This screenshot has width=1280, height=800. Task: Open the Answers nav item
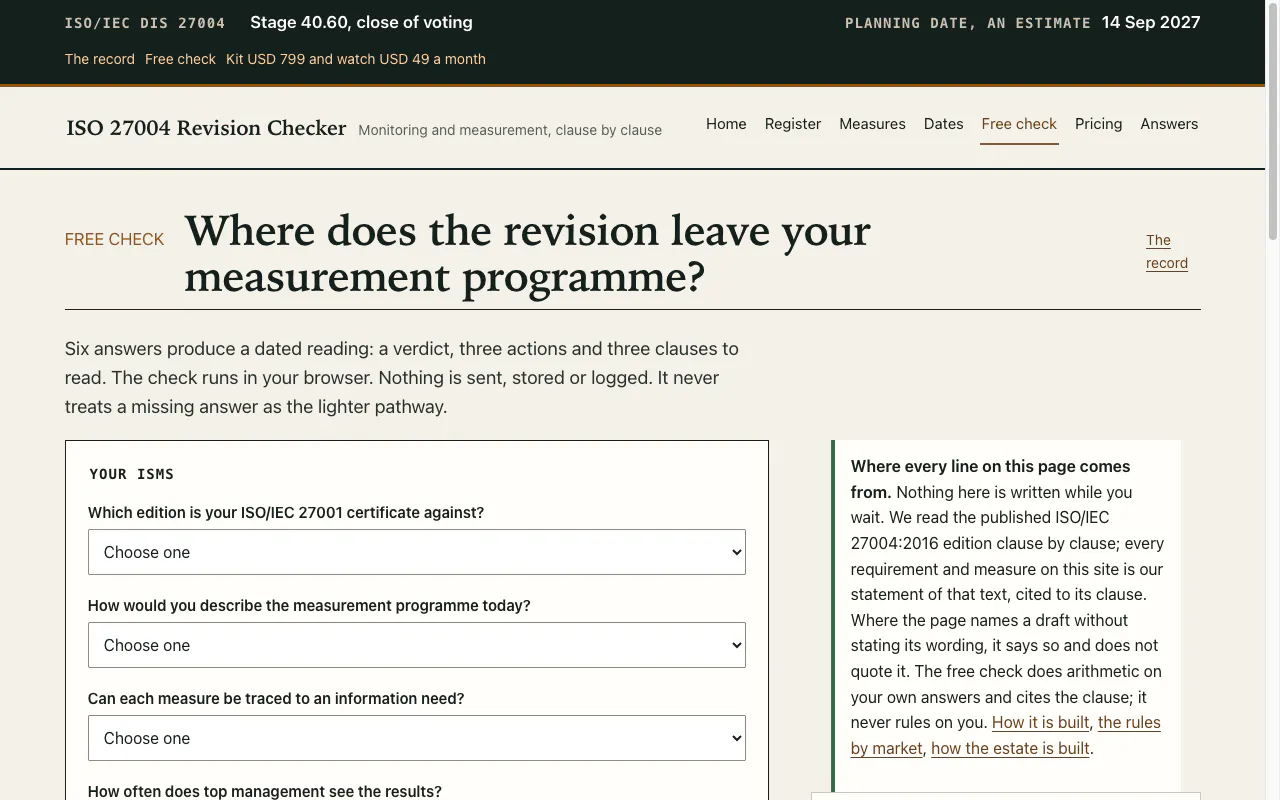pos(1169,124)
